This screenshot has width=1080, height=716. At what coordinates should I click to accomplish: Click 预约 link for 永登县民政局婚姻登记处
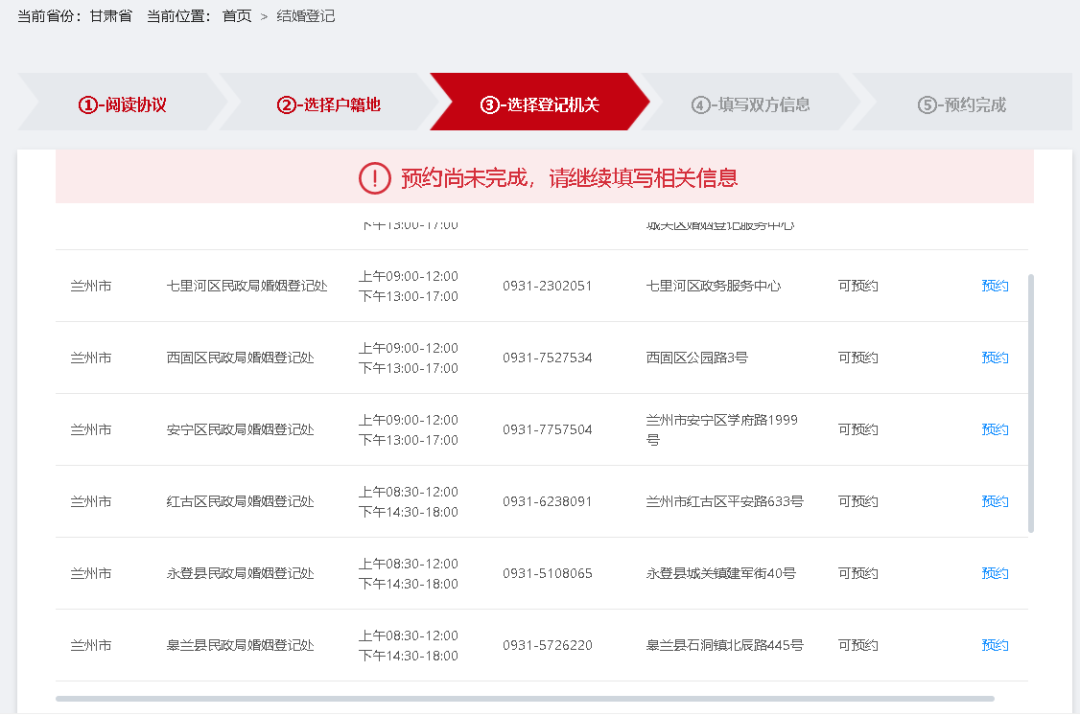click(994, 574)
